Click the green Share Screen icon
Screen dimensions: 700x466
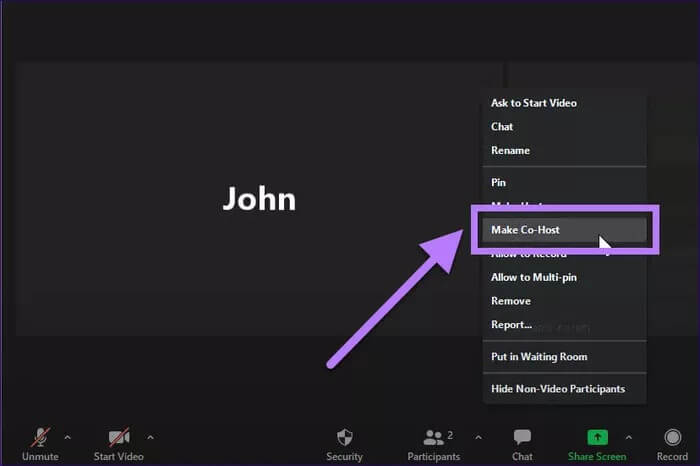pyautogui.click(x=597, y=437)
